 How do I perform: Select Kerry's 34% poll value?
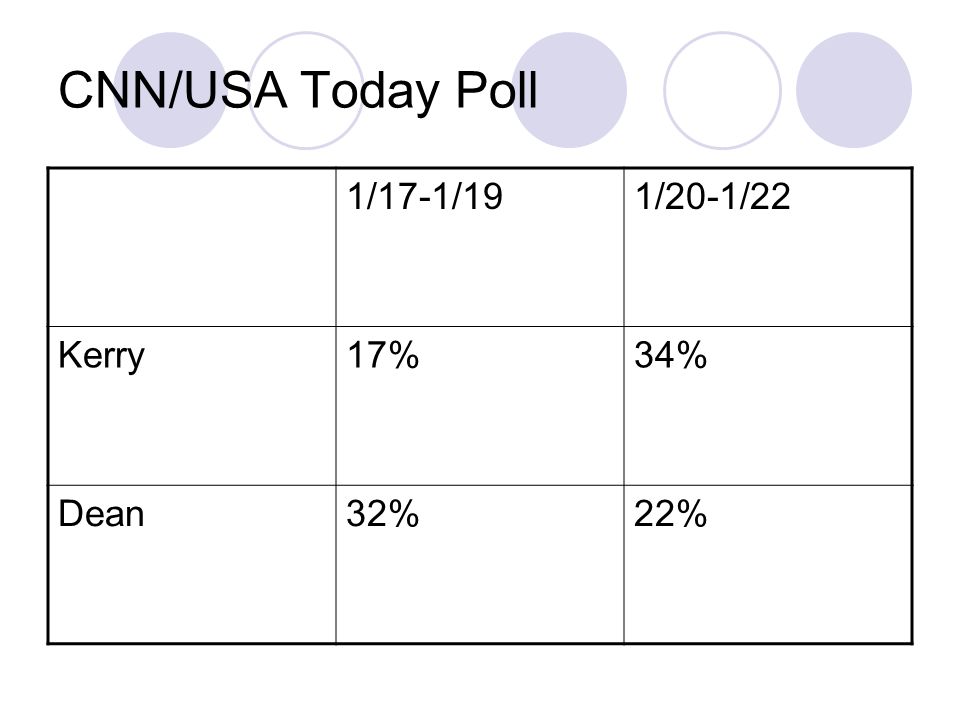(671, 355)
